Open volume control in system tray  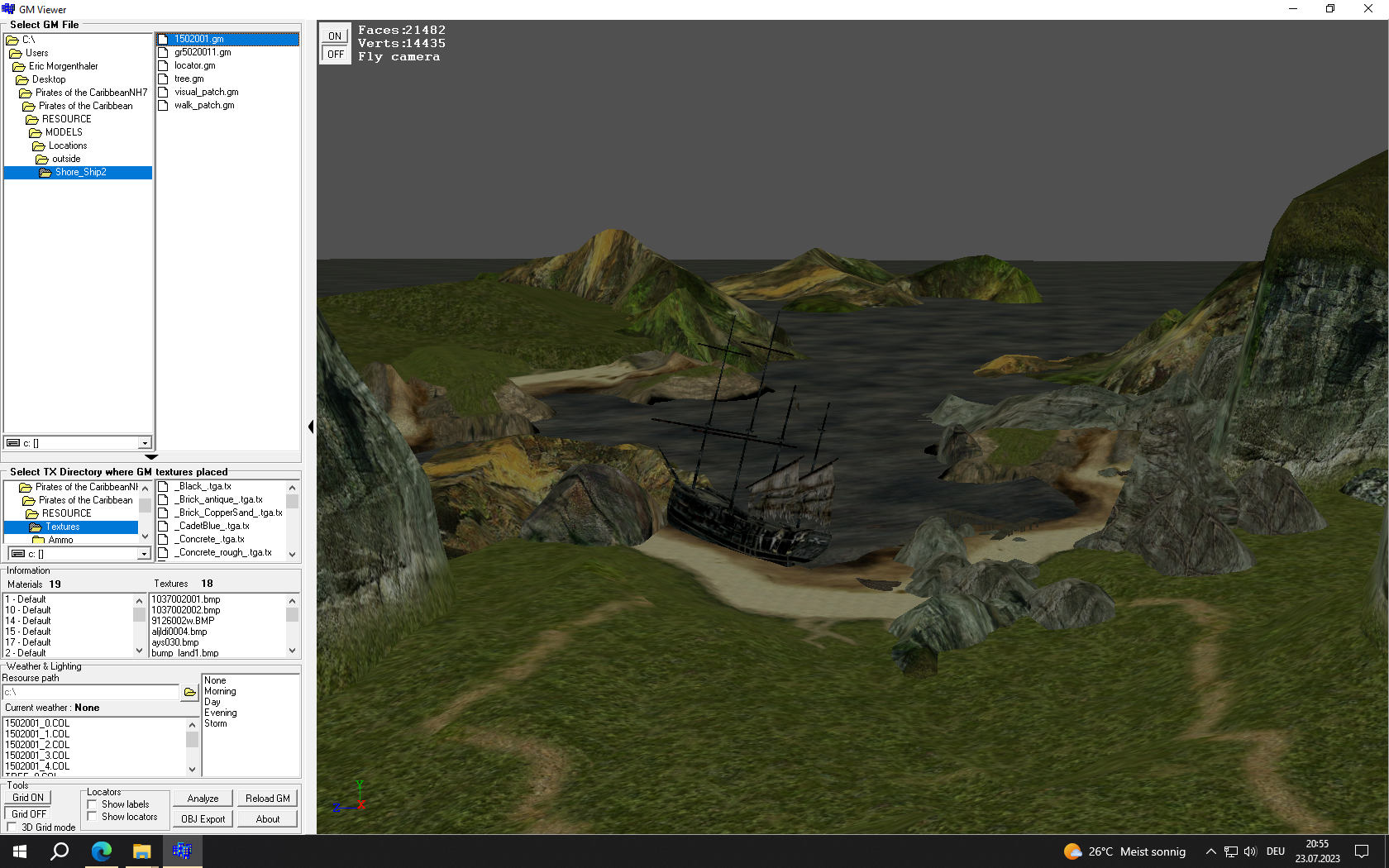tap(1250, 851)
